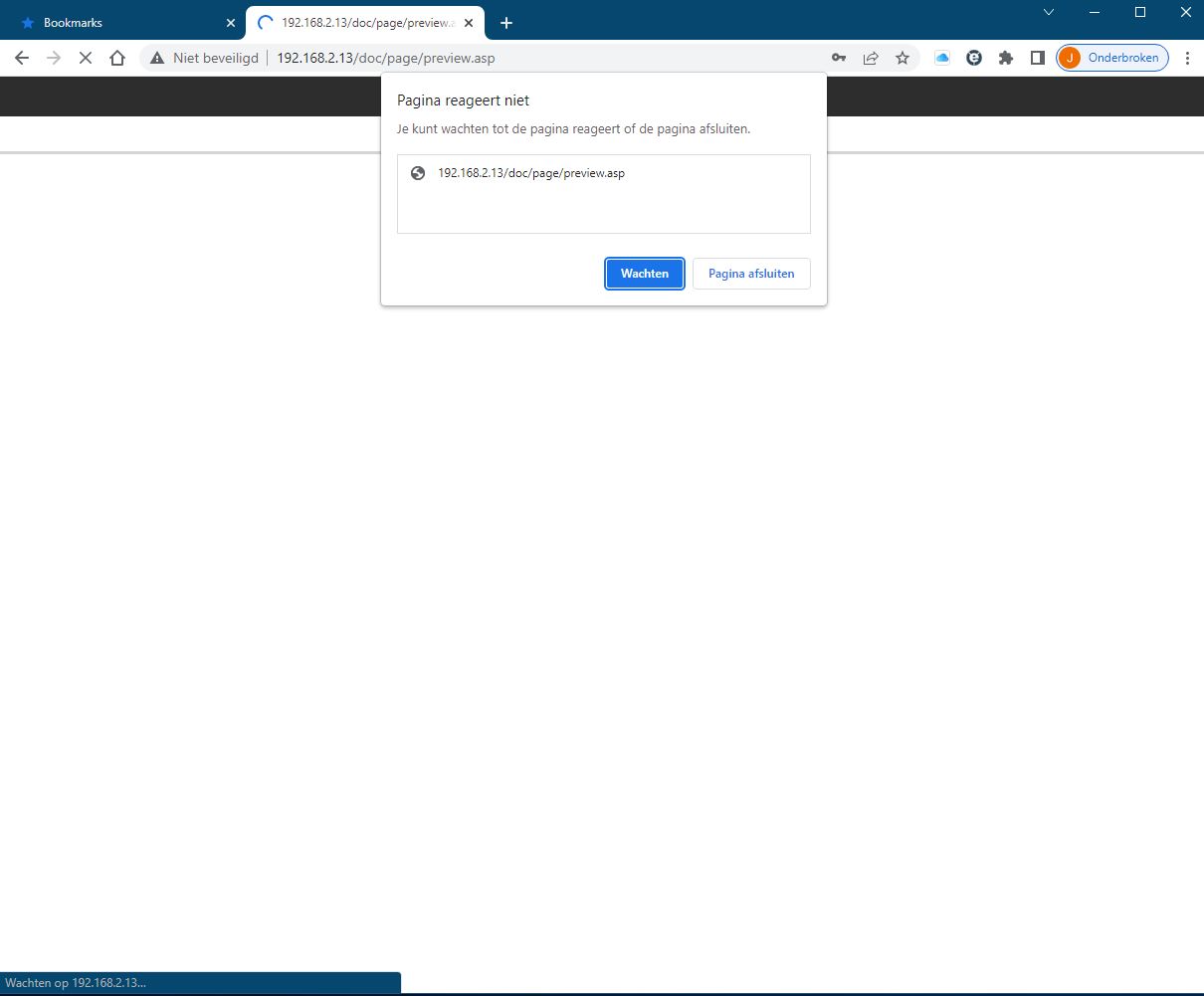Click the Pagina afsluiten button
The height and width of the screenshot is (996, 1204).
tap(751, 274)
